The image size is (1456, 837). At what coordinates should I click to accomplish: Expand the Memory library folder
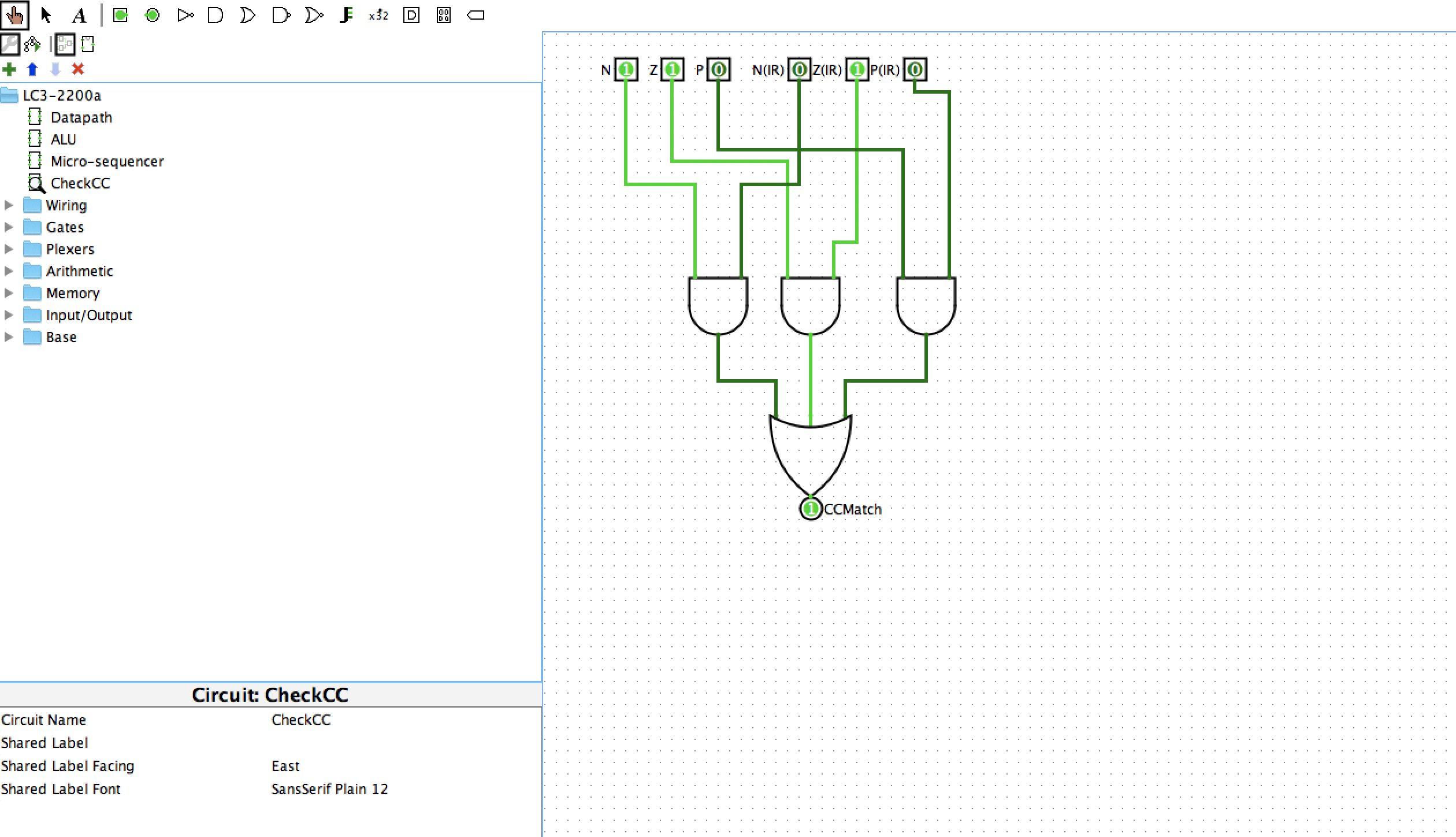[9, 293]
